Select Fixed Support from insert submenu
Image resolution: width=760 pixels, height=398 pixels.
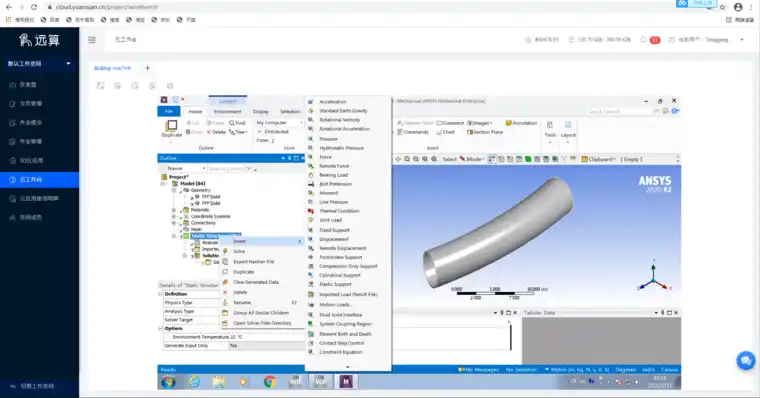[x=334, y=230]
